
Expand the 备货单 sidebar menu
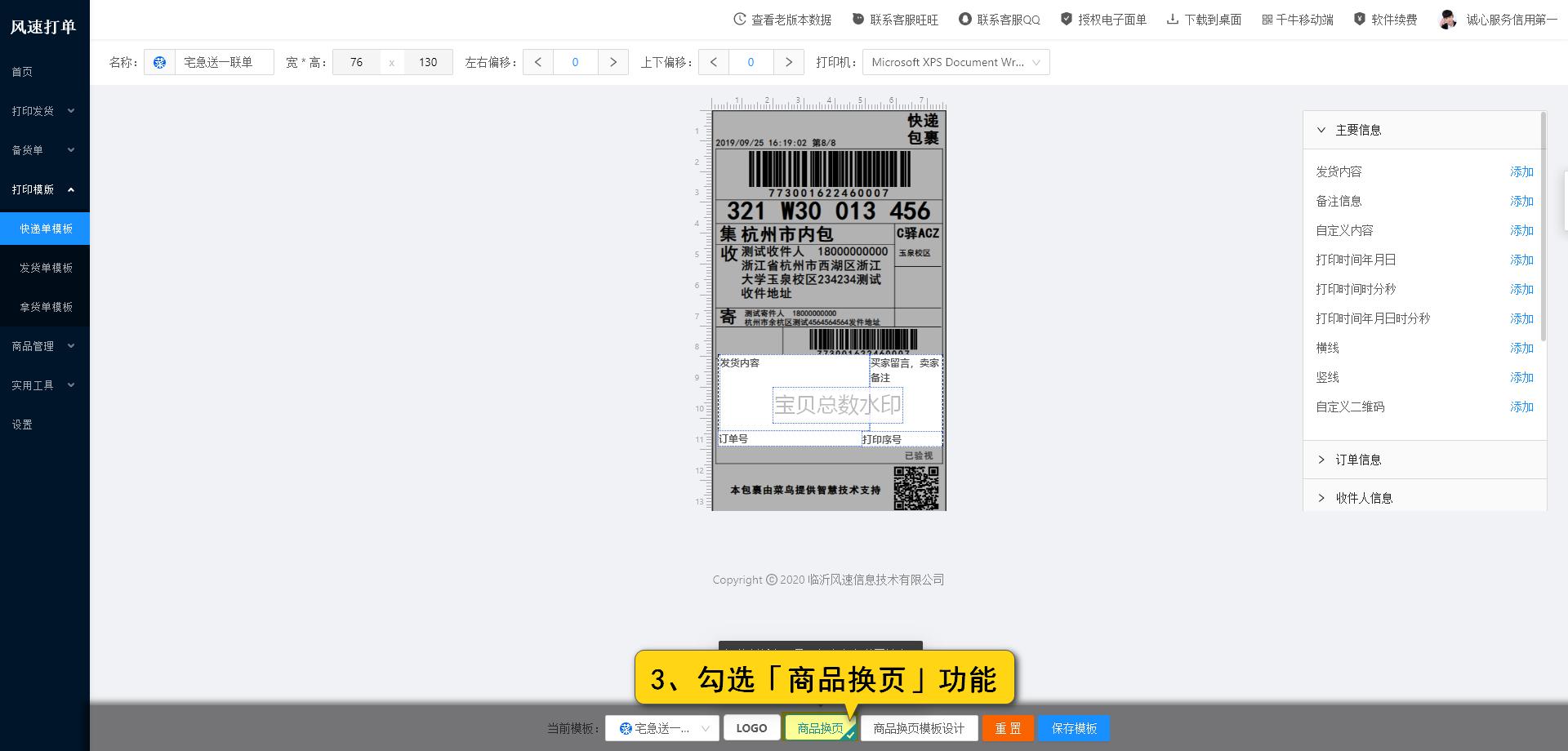pyautogui.click(x=44, y=150)
